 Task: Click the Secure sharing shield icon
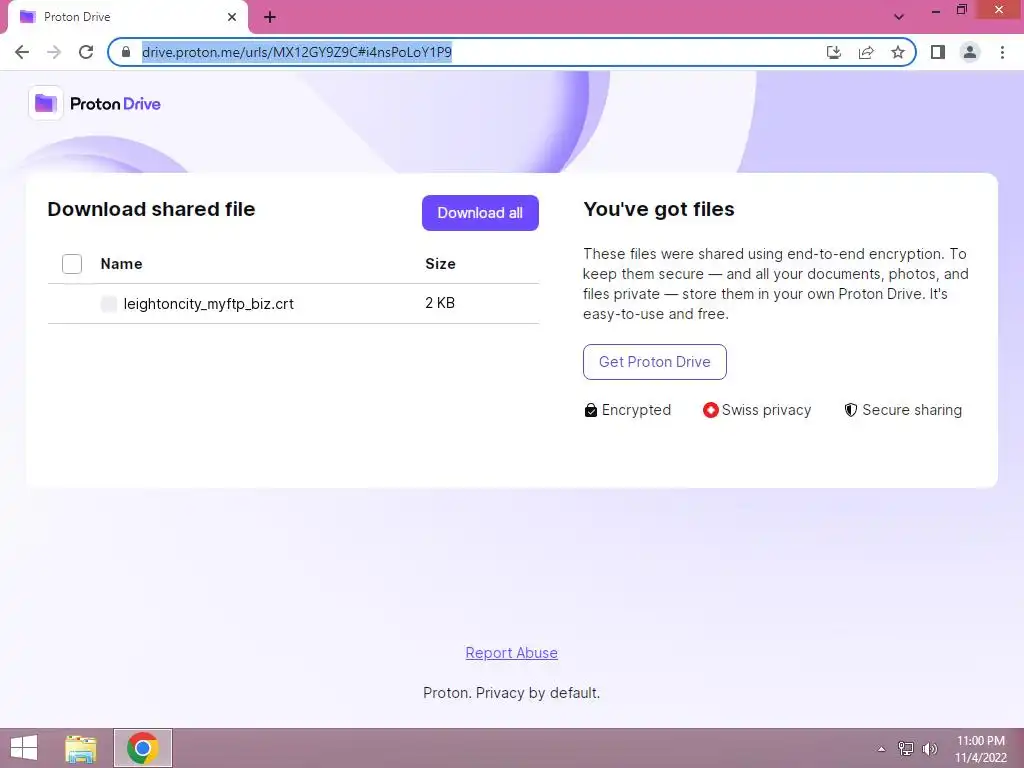[x=850, y=410]
